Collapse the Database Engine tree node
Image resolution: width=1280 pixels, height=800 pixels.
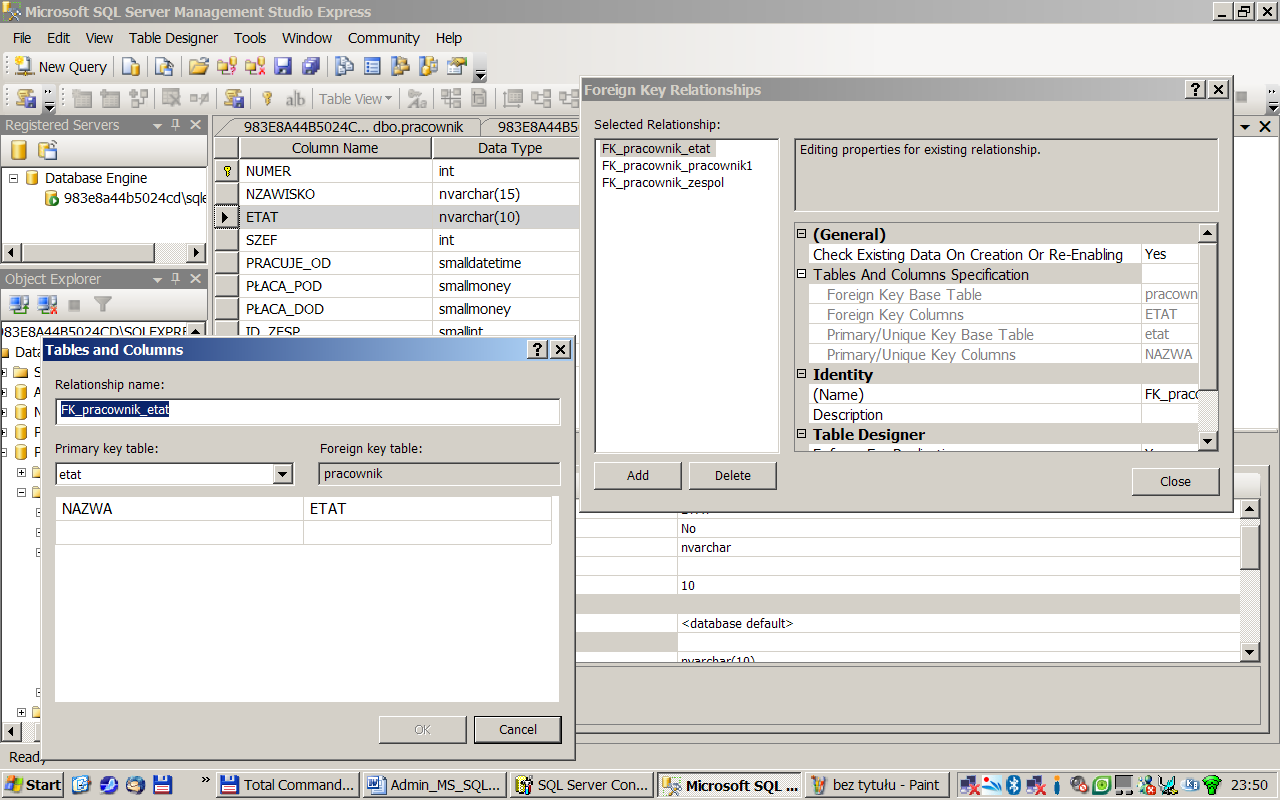tap(14, 178)
